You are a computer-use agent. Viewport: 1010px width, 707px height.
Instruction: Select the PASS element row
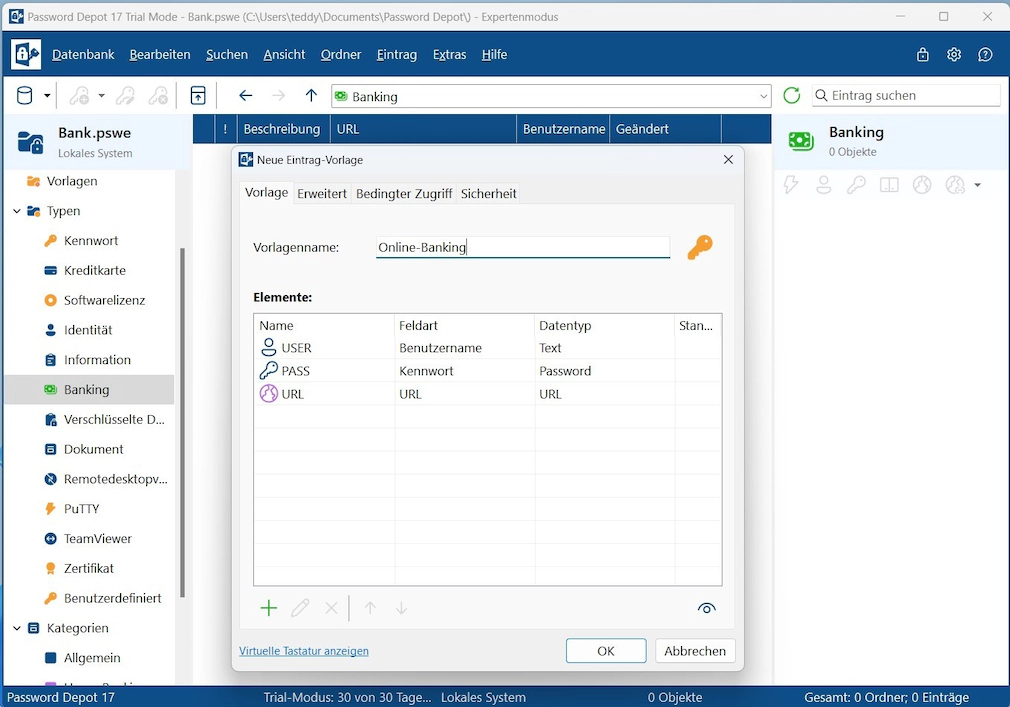click(x=488, y=371)
